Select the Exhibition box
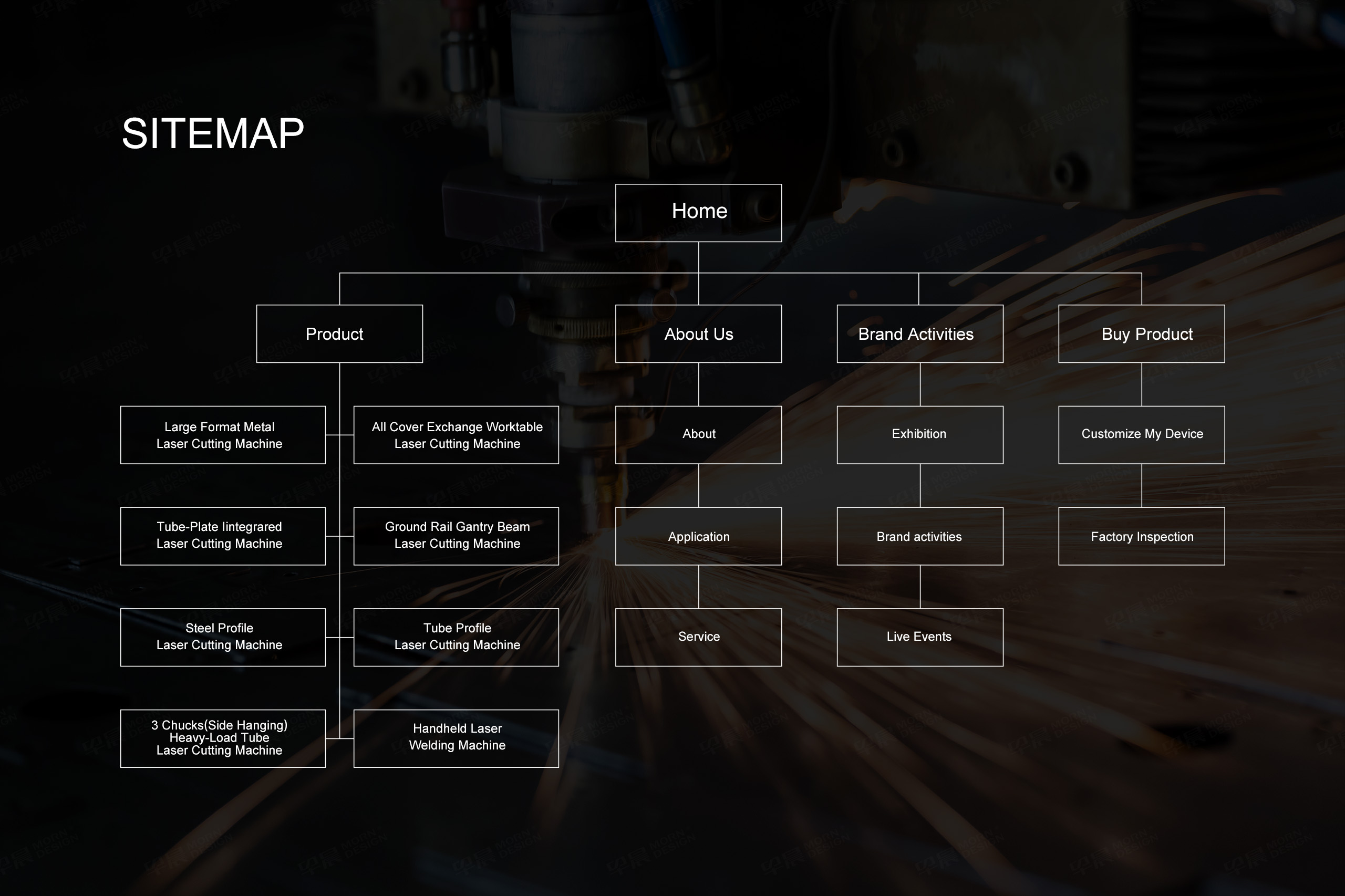Screen dimensions: 1345x896 (x=919, y=435)
